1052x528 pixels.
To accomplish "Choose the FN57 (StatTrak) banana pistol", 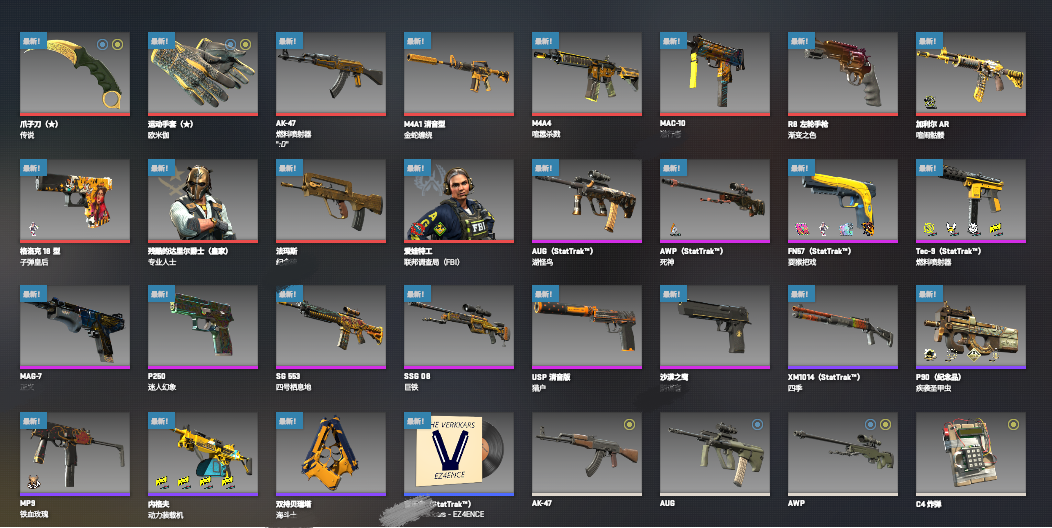I will click(x=843, y=200).
